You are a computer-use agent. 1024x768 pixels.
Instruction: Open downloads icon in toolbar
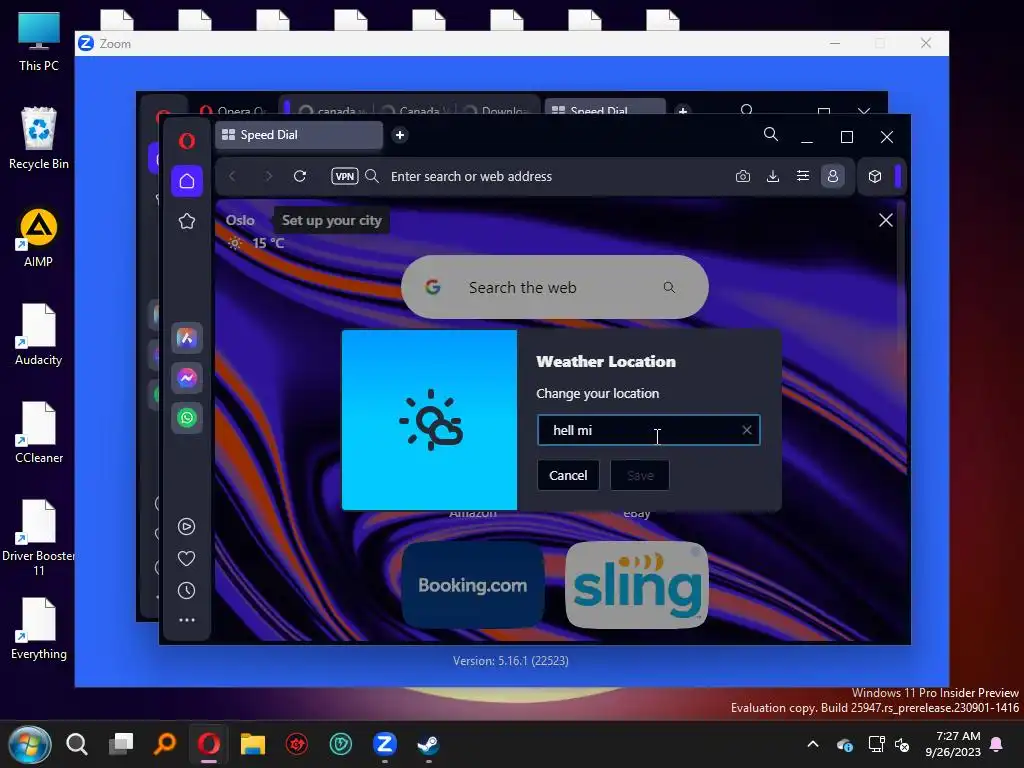tap(773, 176)
